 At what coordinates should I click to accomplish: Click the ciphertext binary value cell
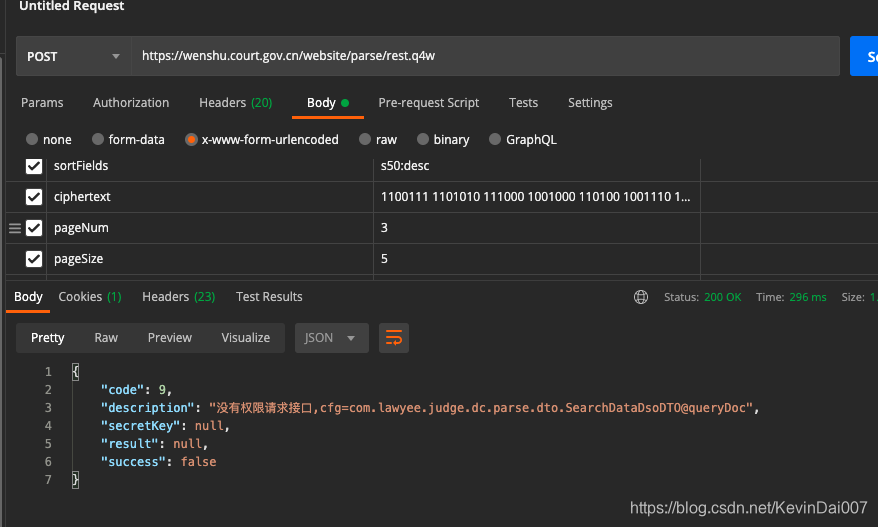point(536,197)
